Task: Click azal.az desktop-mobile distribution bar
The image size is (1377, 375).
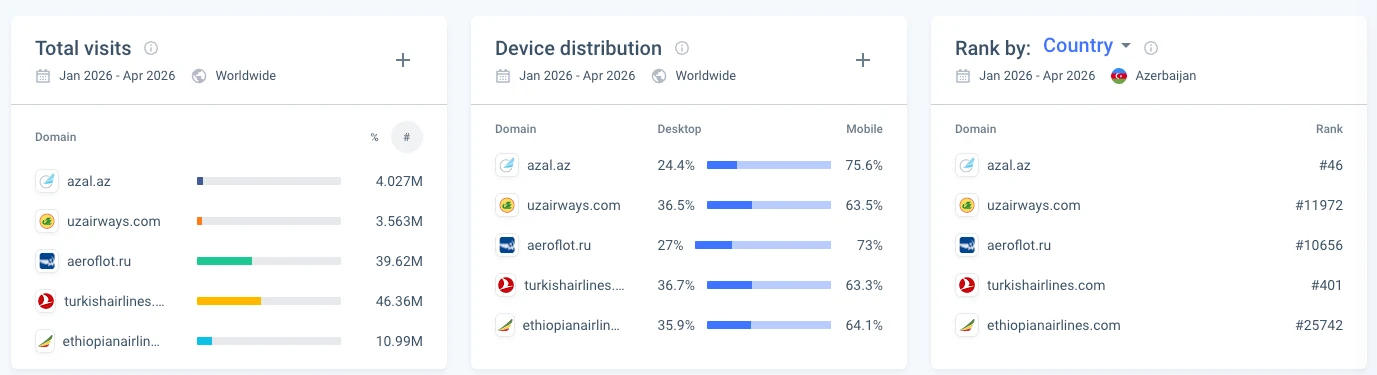Action: [x=769, y=165]
